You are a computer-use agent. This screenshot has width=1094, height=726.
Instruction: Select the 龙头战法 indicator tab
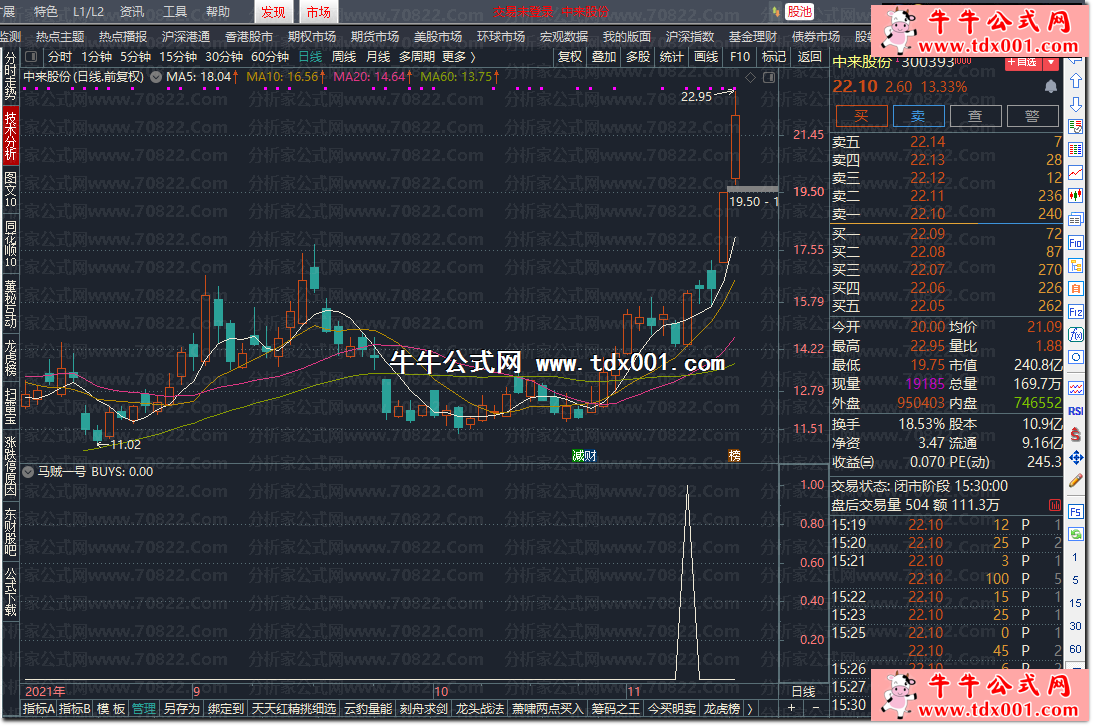(x=480, y=708)
